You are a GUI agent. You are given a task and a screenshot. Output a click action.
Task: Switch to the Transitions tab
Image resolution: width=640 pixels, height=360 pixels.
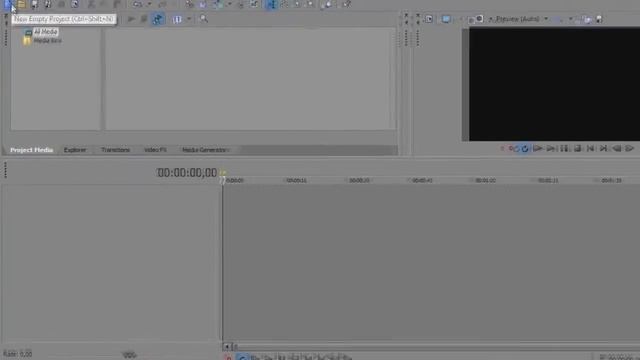pos(115,150)
